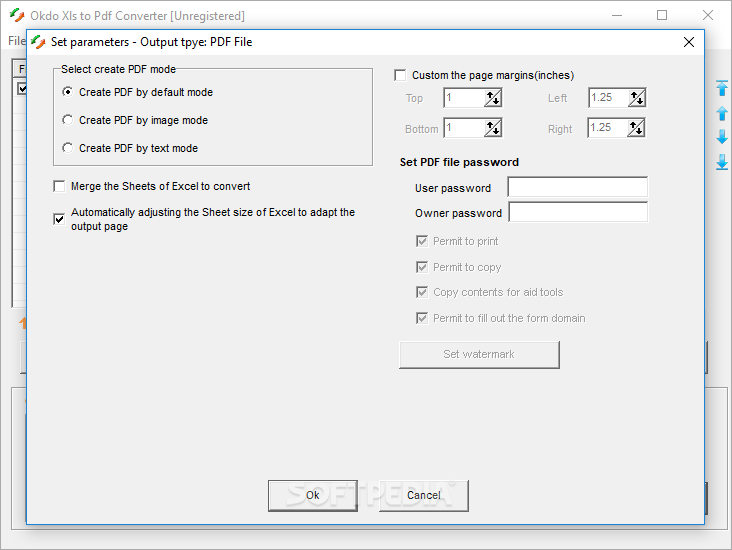Toggle automatic Sheet size adjusting checkbox
The width and height of the screenshot is (732, 550).
(x=59, y=219)
